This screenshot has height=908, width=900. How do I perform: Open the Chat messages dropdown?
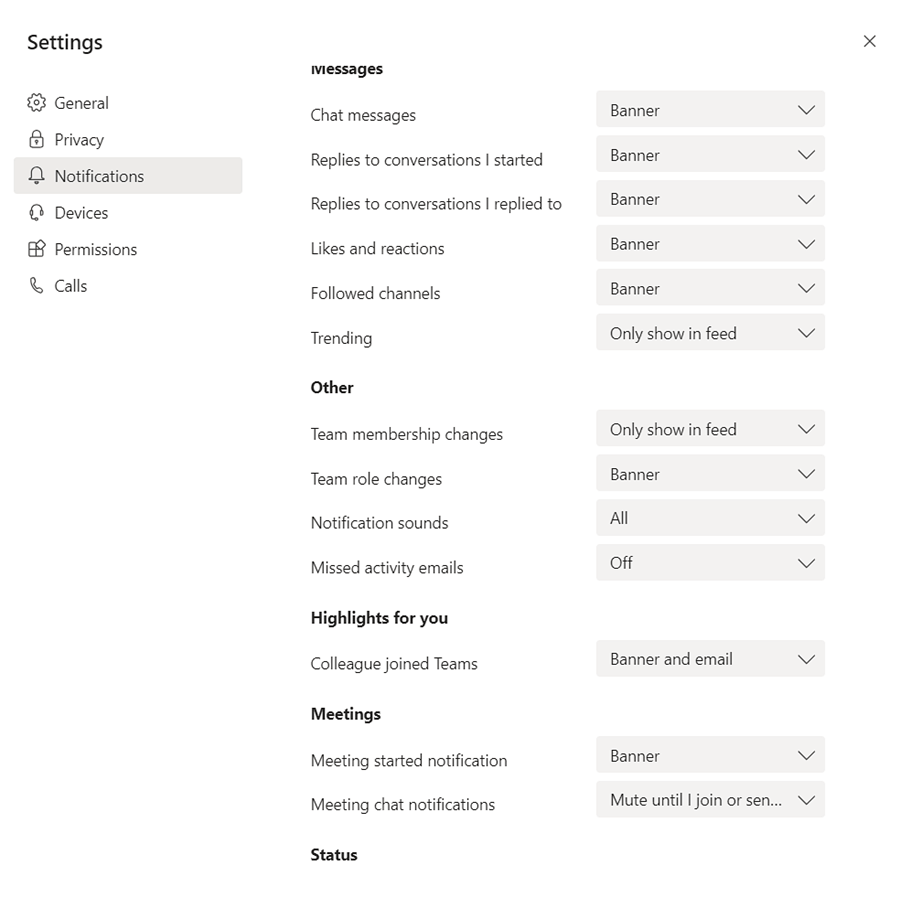pos(710,110)
